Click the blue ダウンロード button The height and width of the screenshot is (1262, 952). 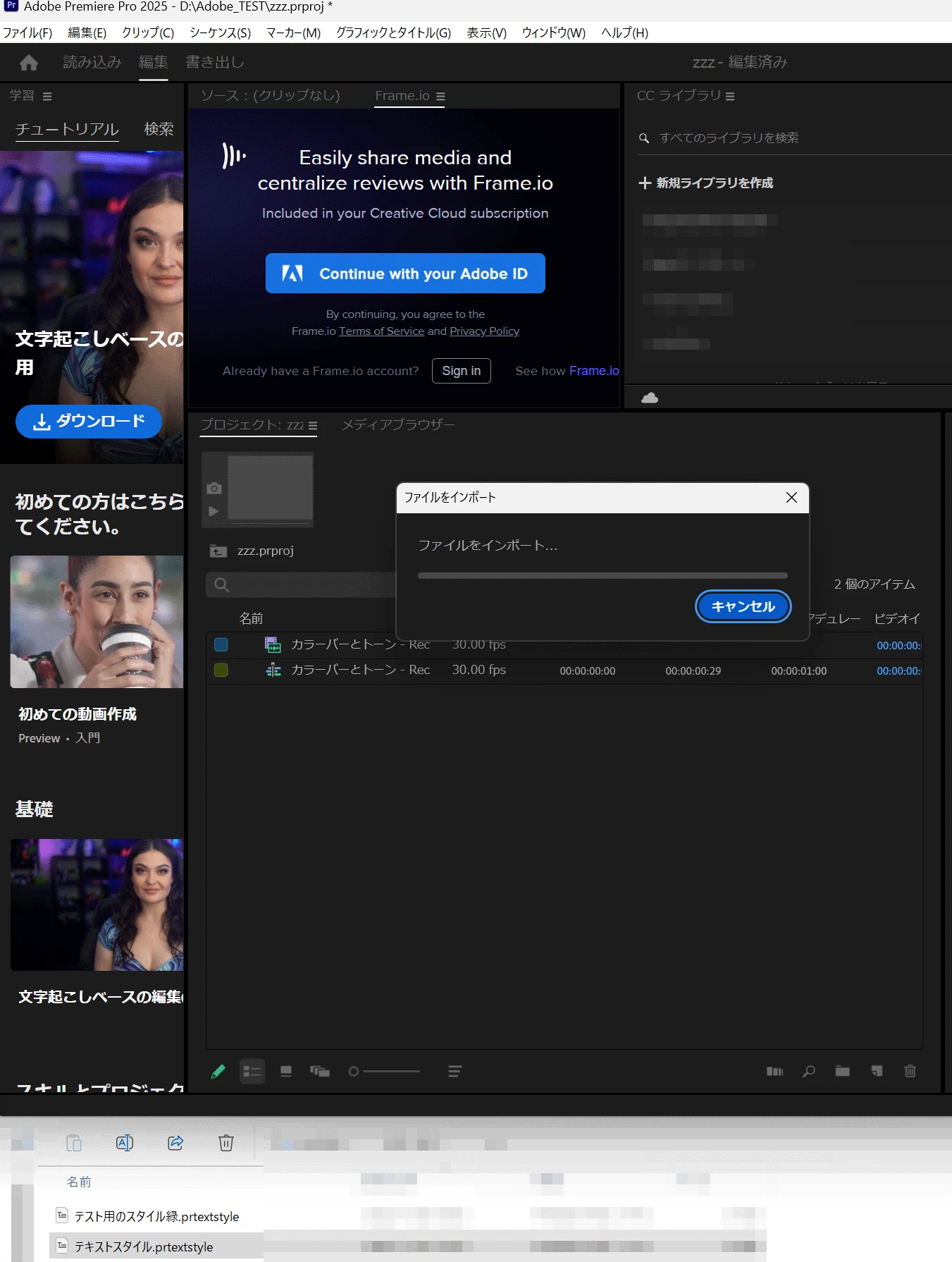coord(89,422)
